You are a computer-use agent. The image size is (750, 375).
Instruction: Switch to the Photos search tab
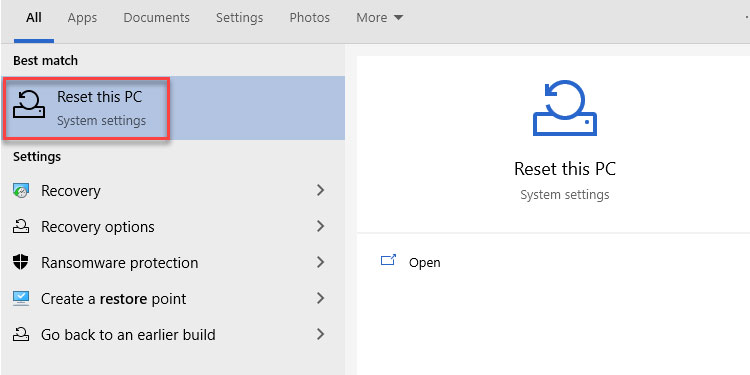tap(309, 18)
